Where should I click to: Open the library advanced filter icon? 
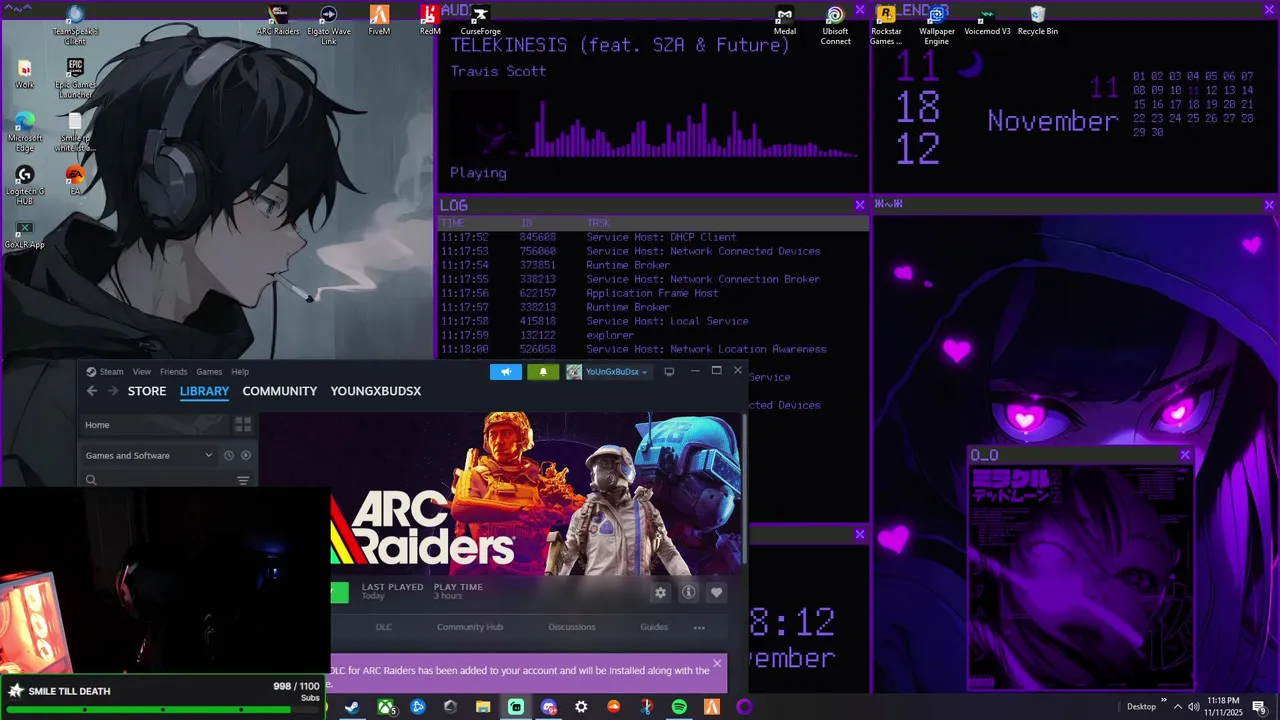click(243, 480)
